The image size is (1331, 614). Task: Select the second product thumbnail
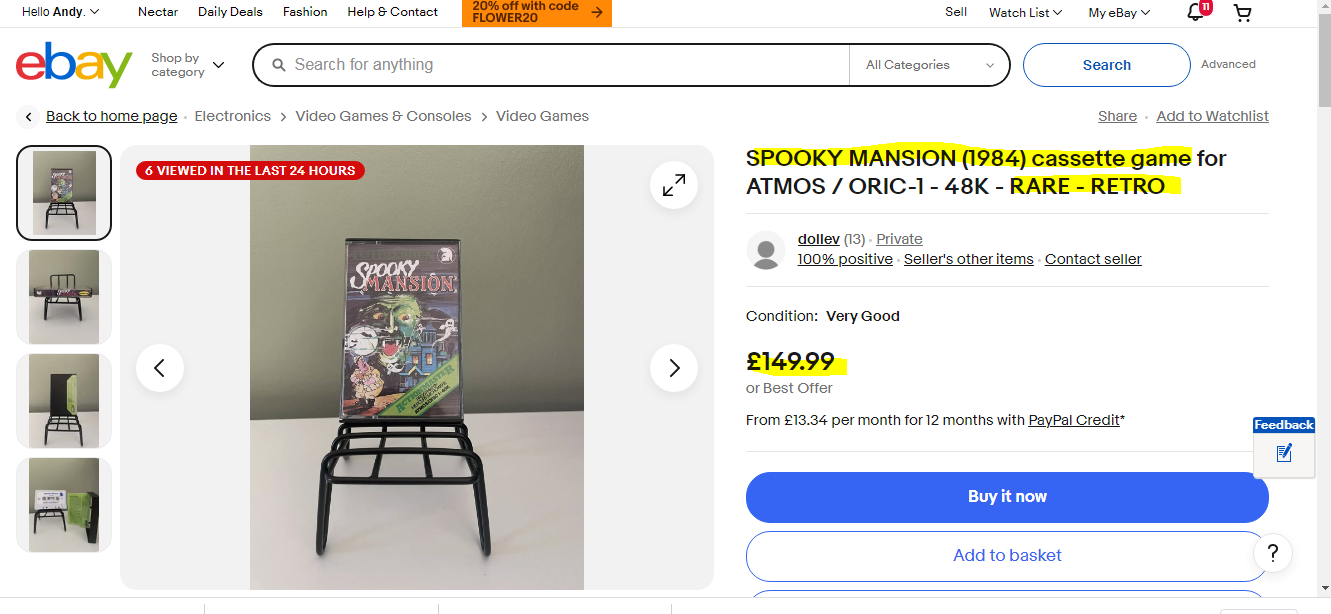click(64, 297)
